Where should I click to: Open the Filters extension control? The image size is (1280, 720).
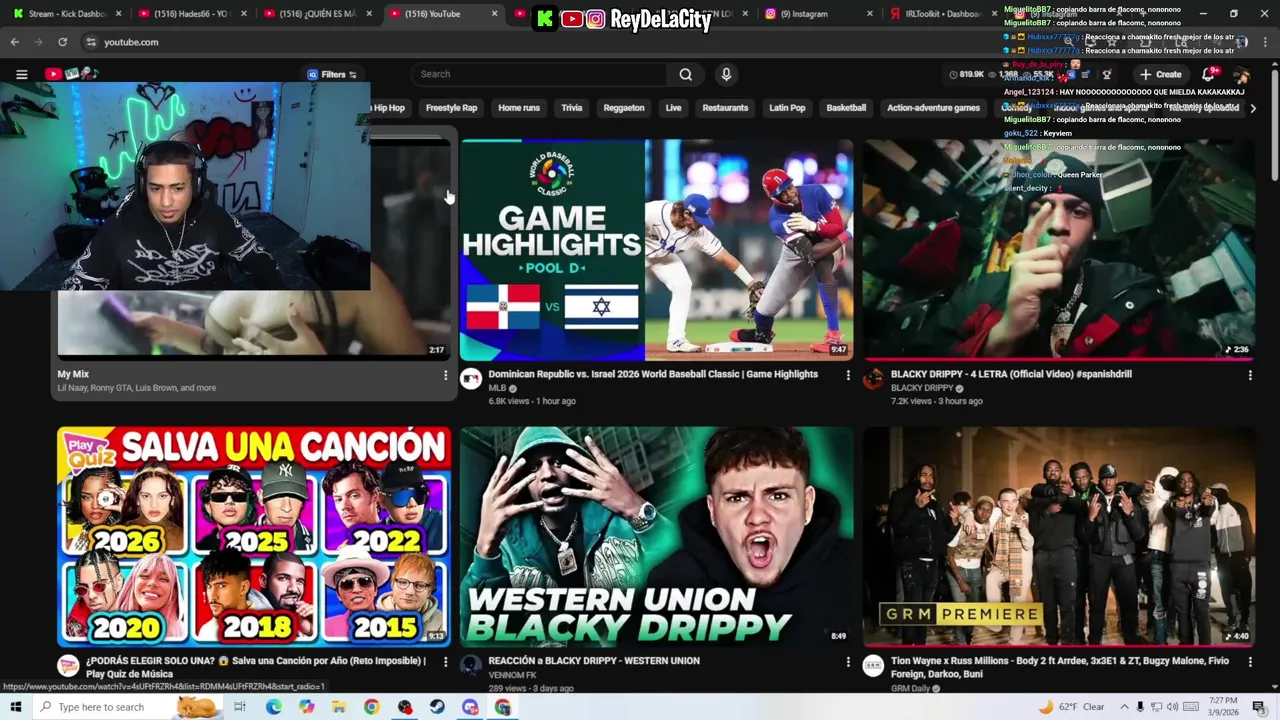(332, 74)
